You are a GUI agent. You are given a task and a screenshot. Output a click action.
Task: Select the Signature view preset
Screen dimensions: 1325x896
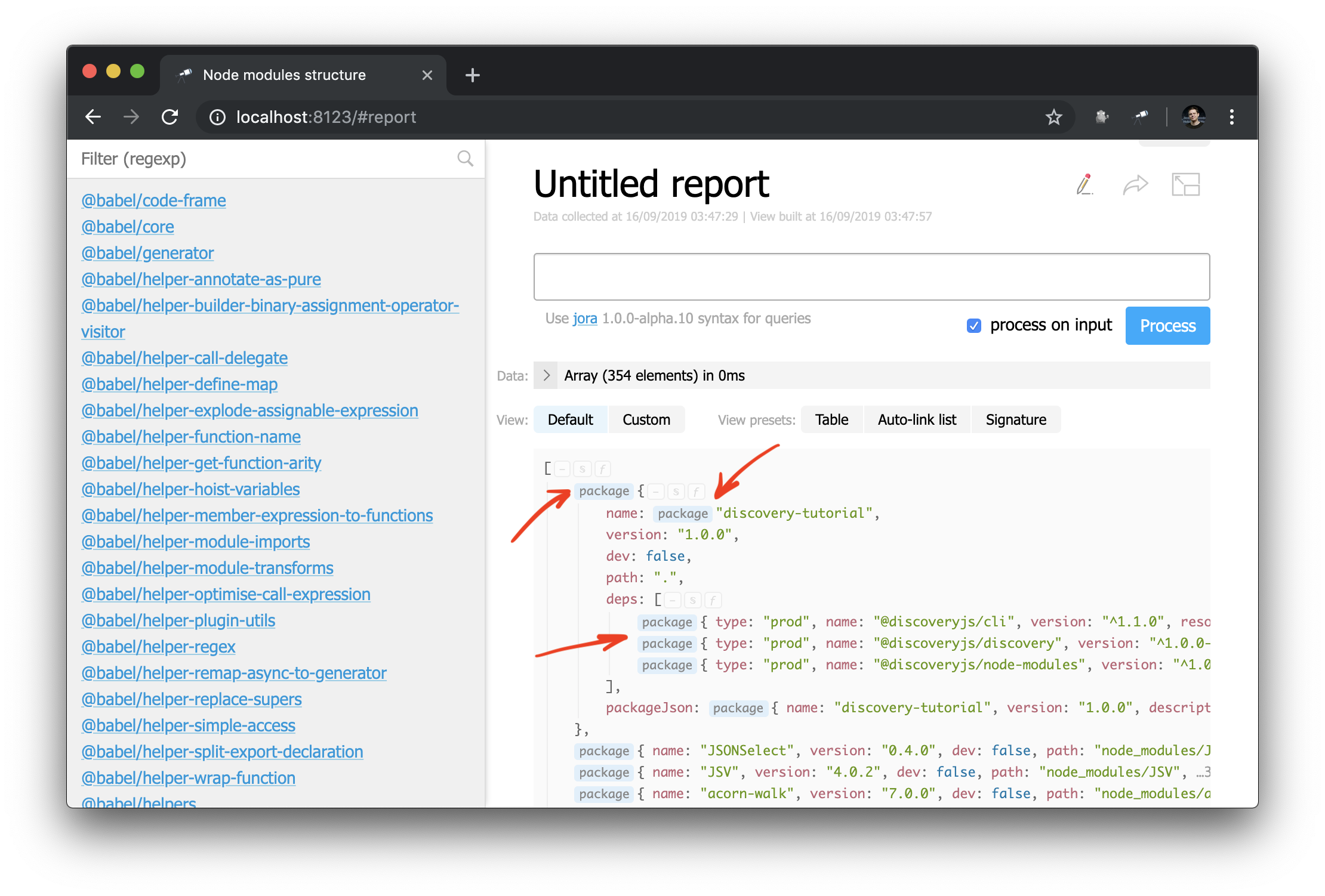click(1015, 419)
